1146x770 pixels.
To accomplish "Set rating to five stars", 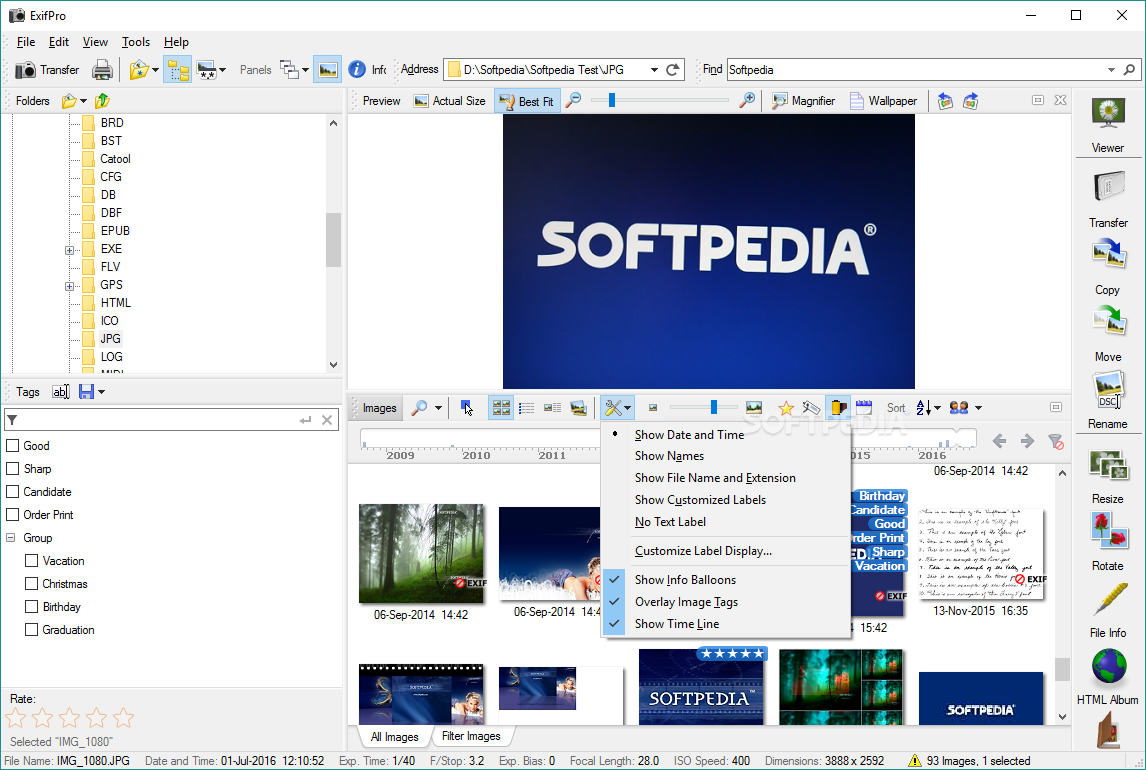I will click(x=124, y=718).
